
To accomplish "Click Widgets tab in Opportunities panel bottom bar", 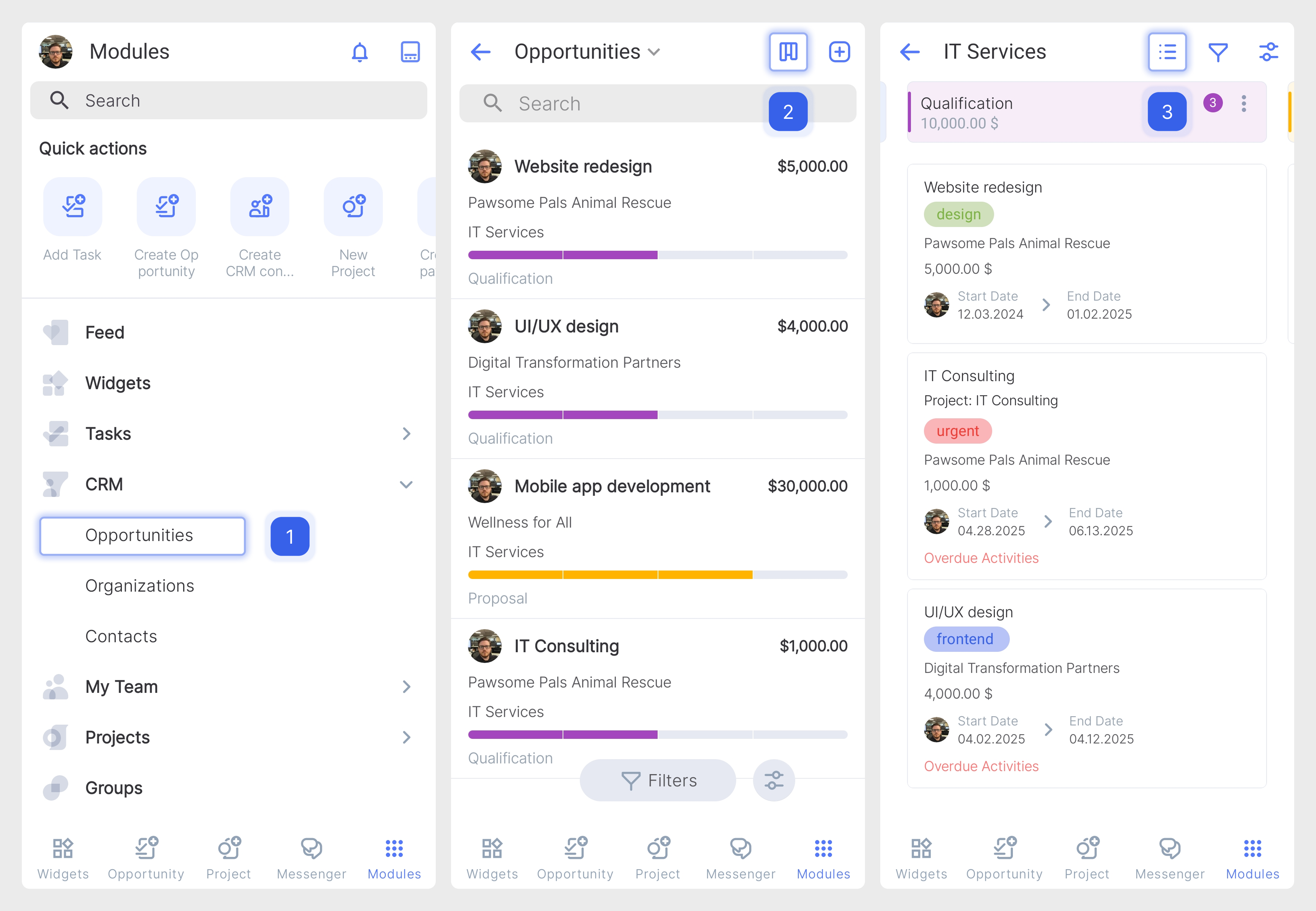I will [x=492, y=858].
